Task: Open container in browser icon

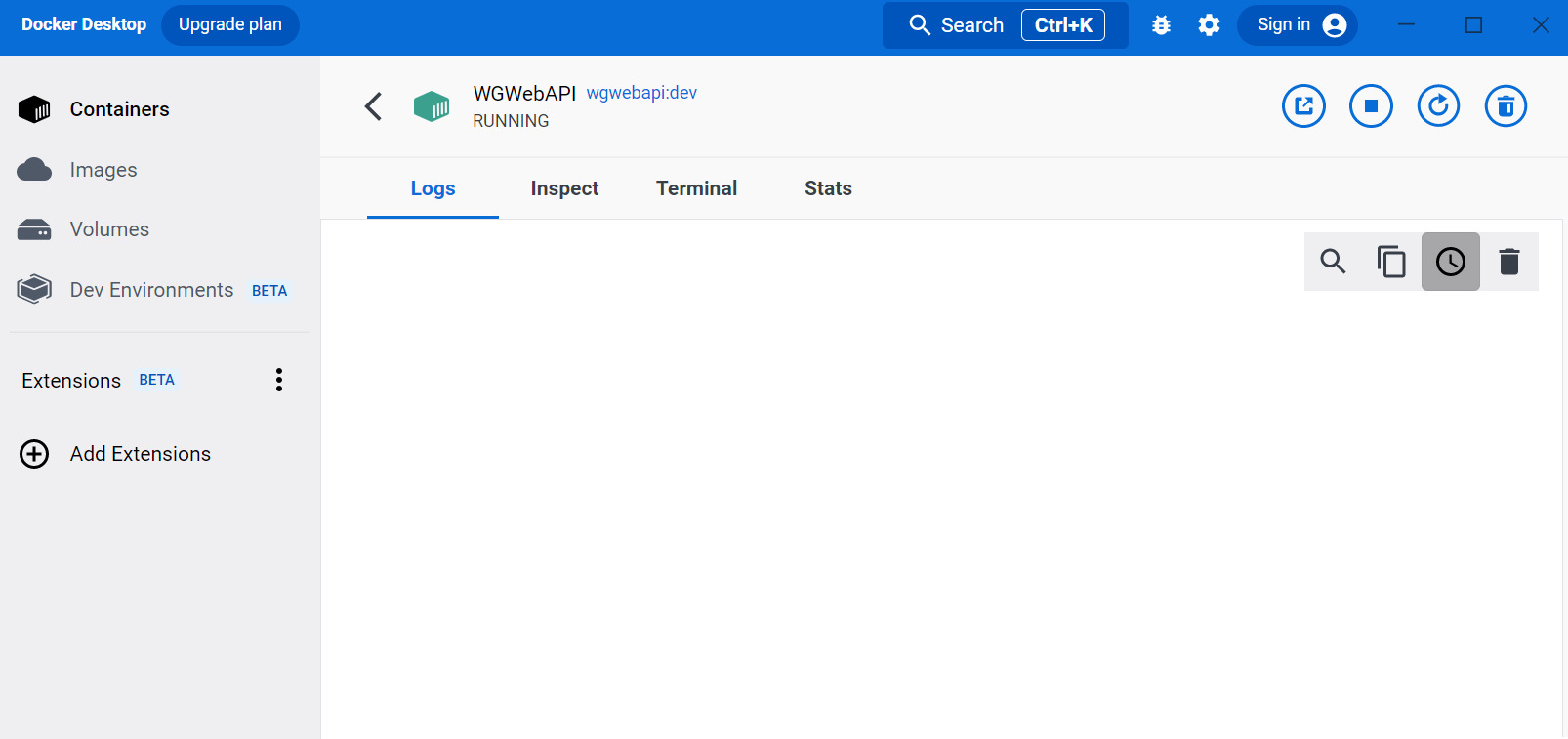Action: click(x=1303, y=105)
